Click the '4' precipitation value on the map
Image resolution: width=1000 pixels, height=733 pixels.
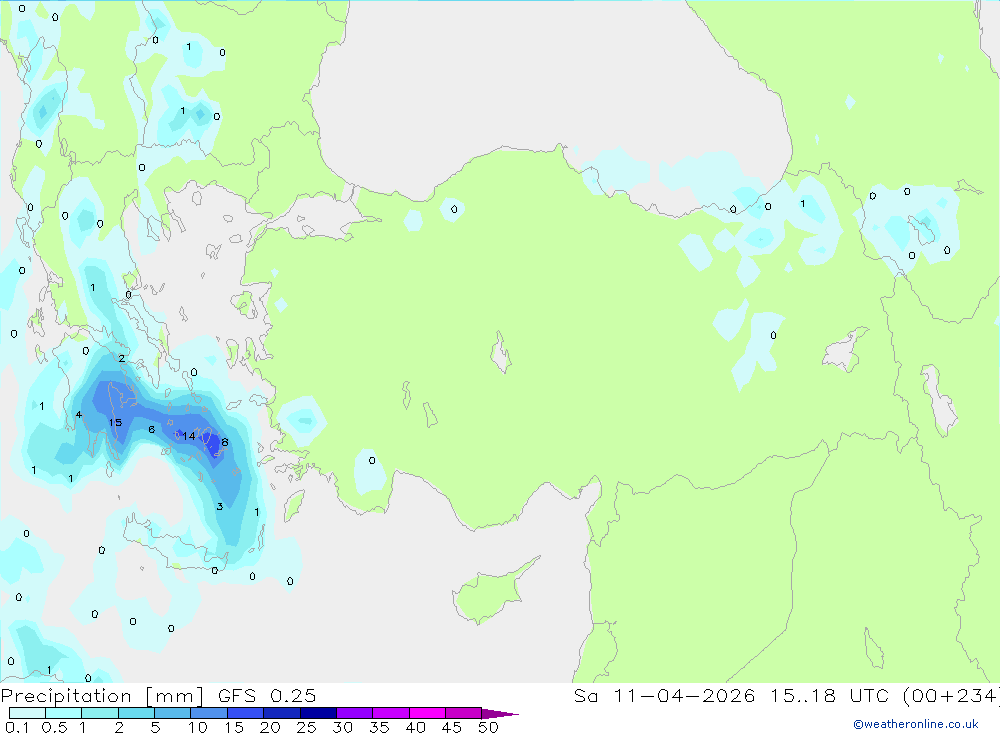coord(78,415)
